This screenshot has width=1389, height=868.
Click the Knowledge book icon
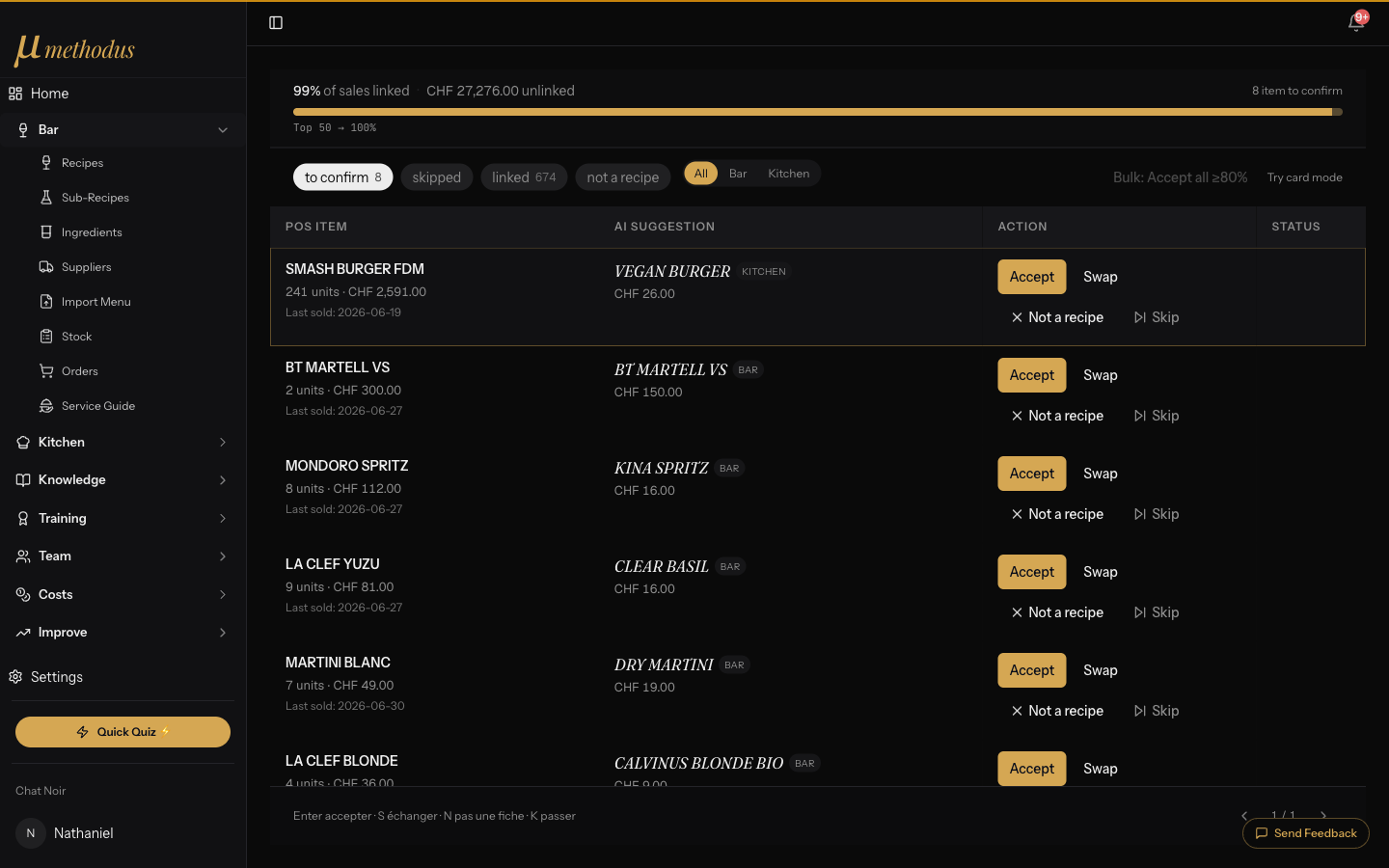(x=23, y=480)
